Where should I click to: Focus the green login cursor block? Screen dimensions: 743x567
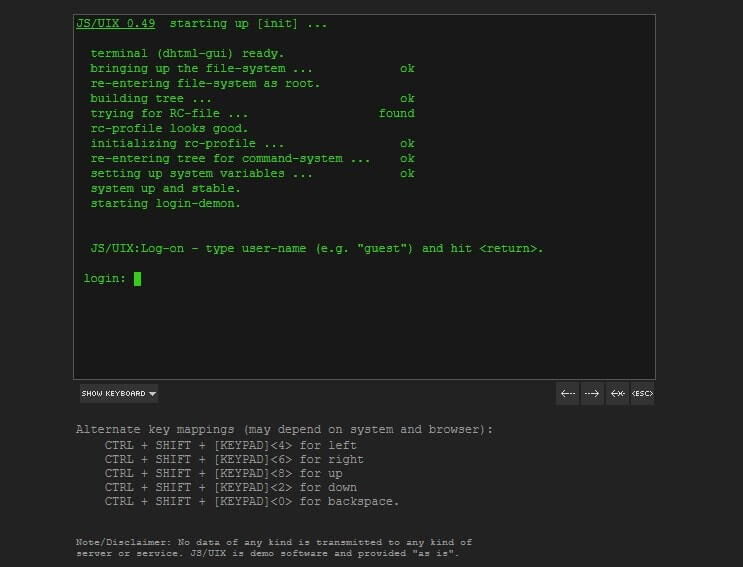coord(137,279)
